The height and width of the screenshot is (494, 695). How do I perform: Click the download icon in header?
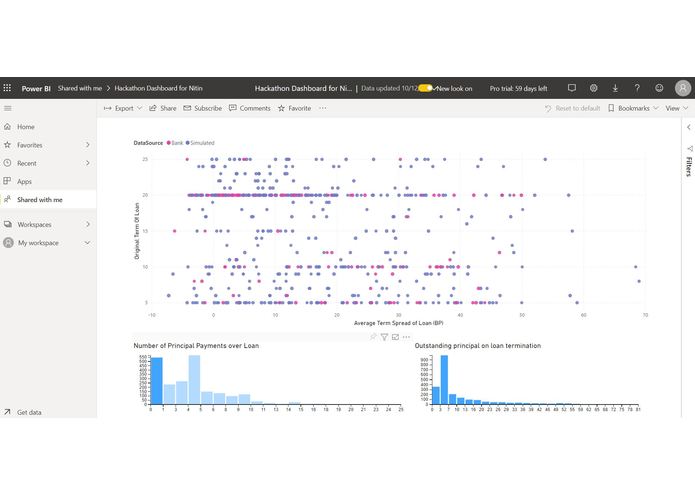615,88
